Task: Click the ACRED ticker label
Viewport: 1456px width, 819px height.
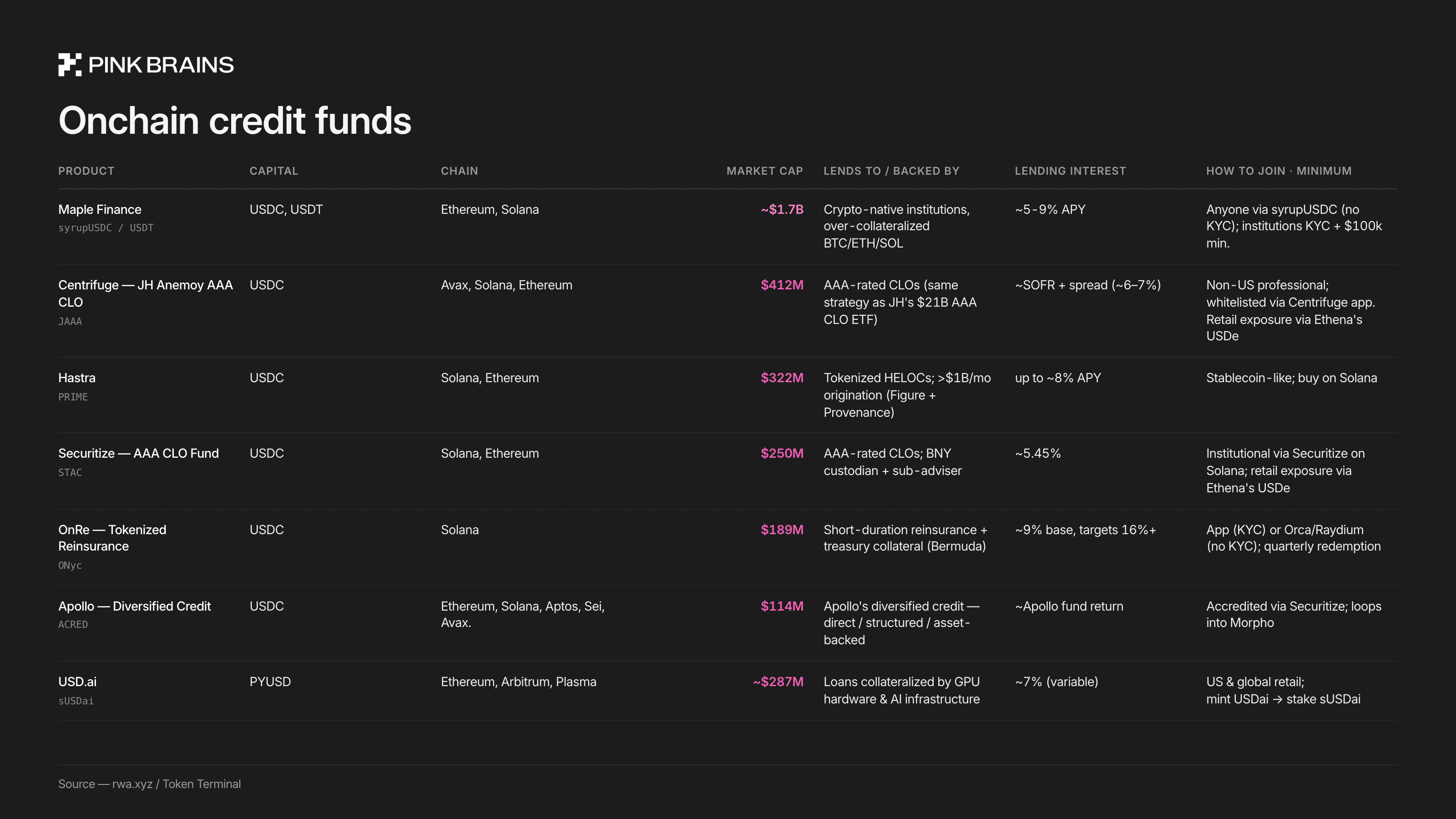Action: (73, 625)
